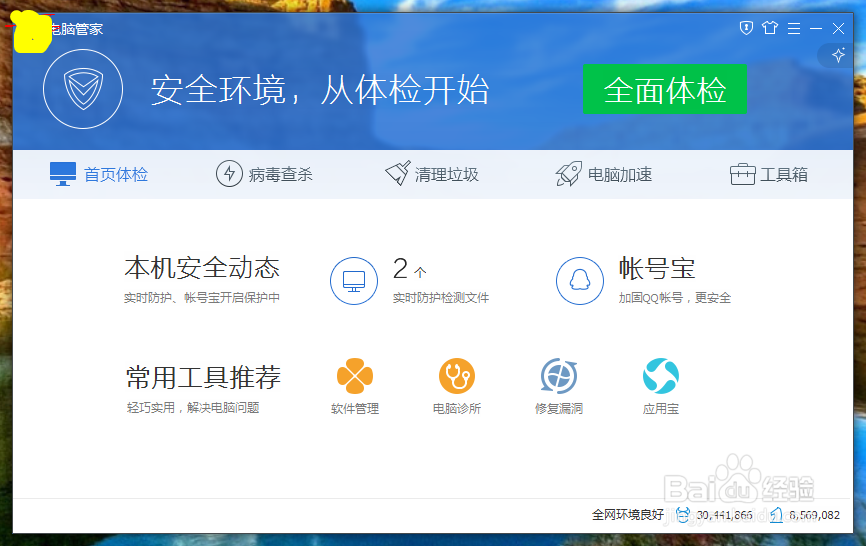Click the 2个 detected files count
The height and width of the screenshot is (546, 866).
(x=409, y=269)
